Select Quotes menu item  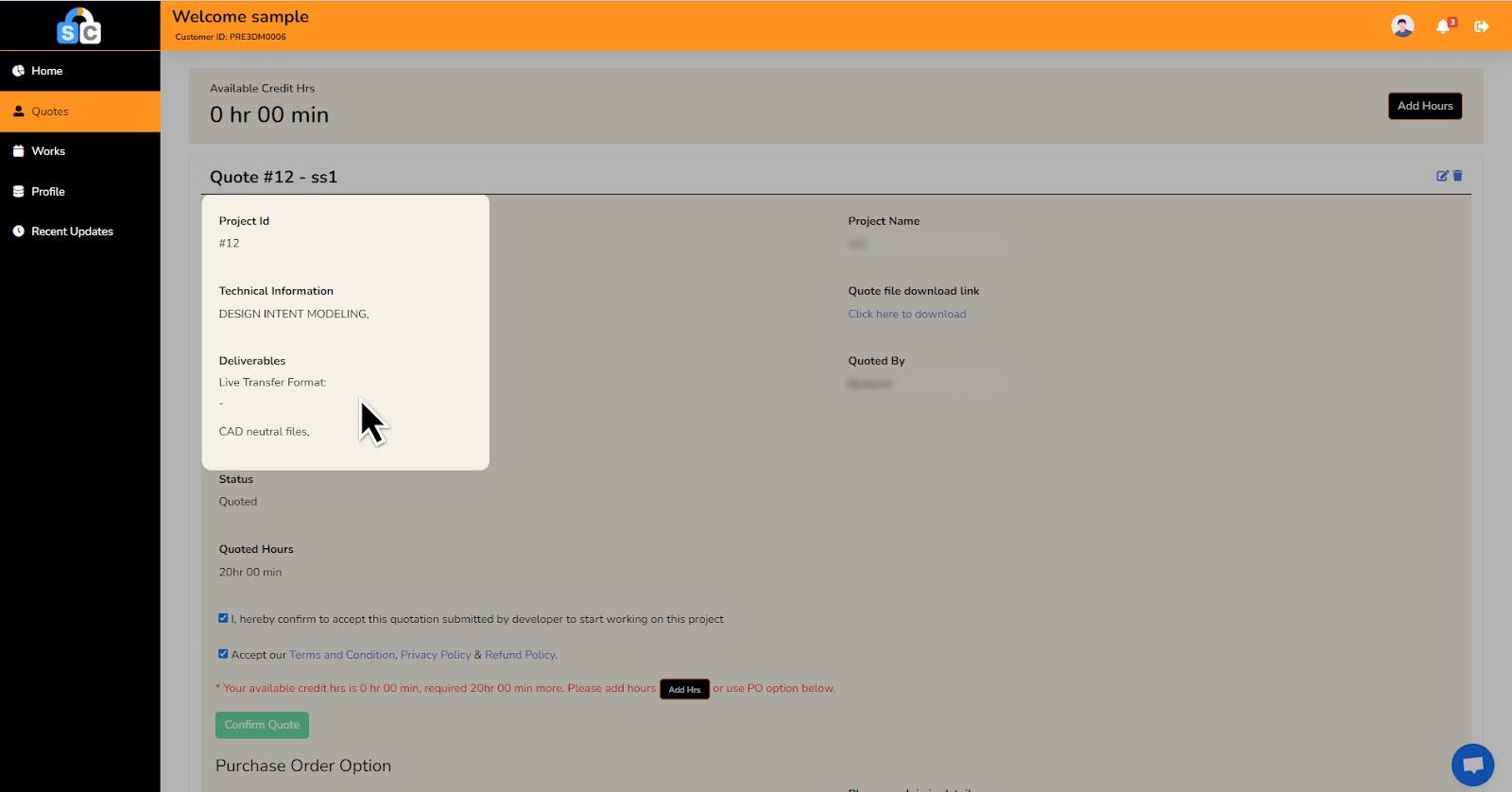[80, 112]
